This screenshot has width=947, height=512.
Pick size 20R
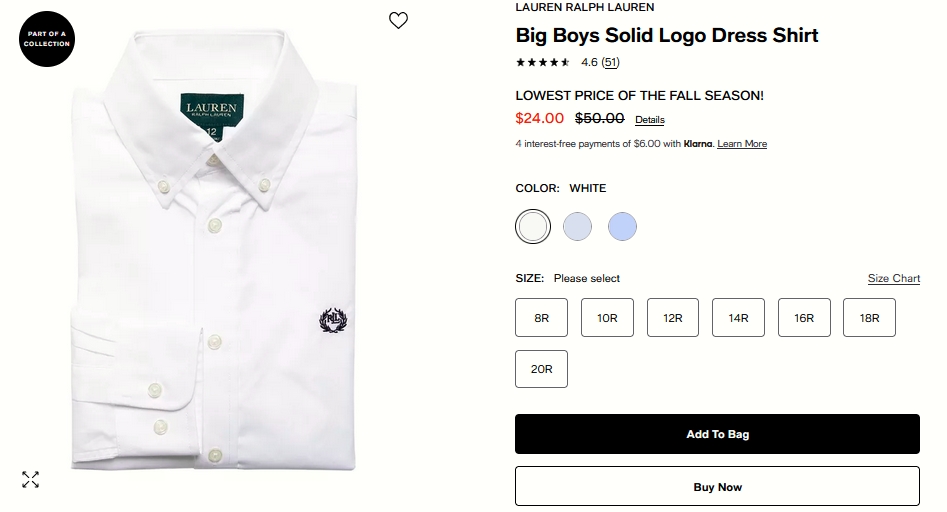click(x=541, y=369)
